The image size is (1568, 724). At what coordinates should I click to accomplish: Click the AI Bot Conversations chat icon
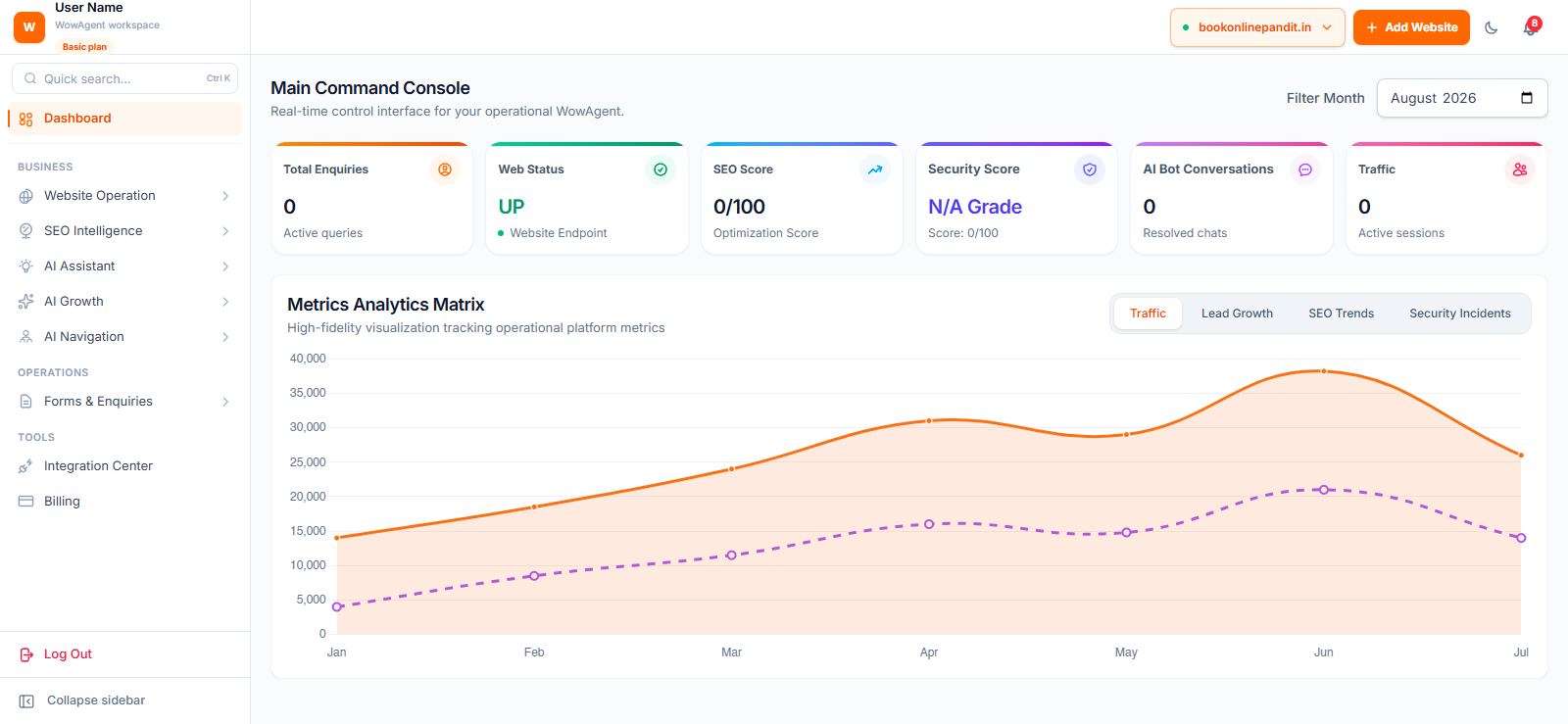click(1305, 169)
